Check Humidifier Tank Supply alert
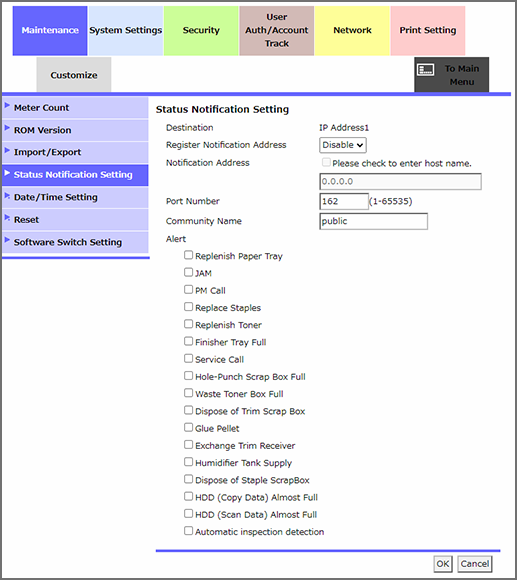 189,462
